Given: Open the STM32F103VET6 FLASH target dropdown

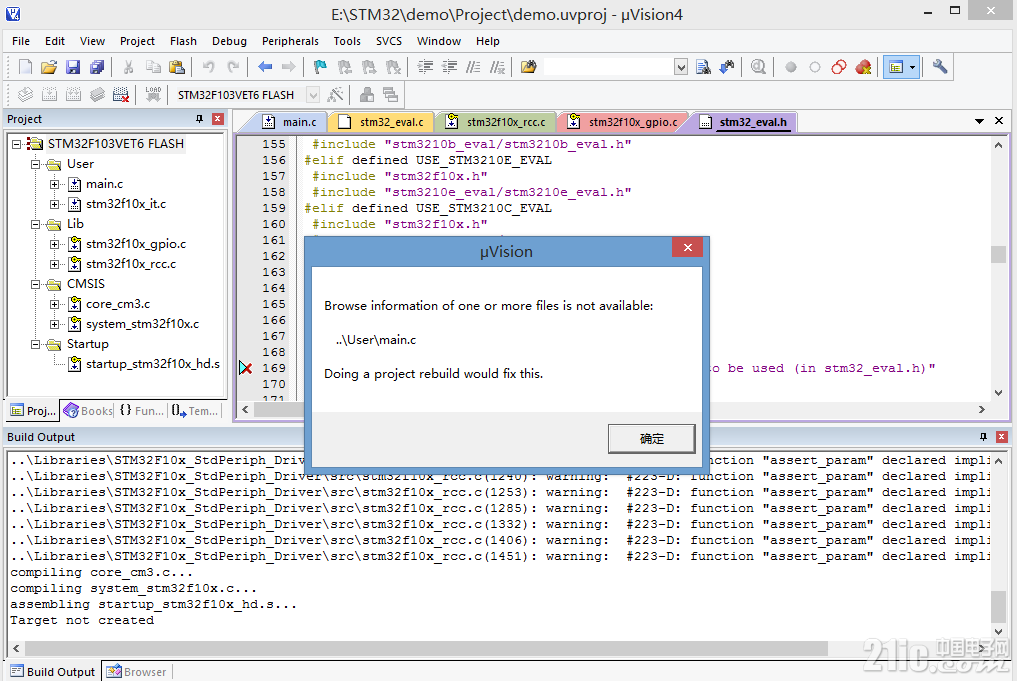Looking at the screenshot, I should (313, 95).
